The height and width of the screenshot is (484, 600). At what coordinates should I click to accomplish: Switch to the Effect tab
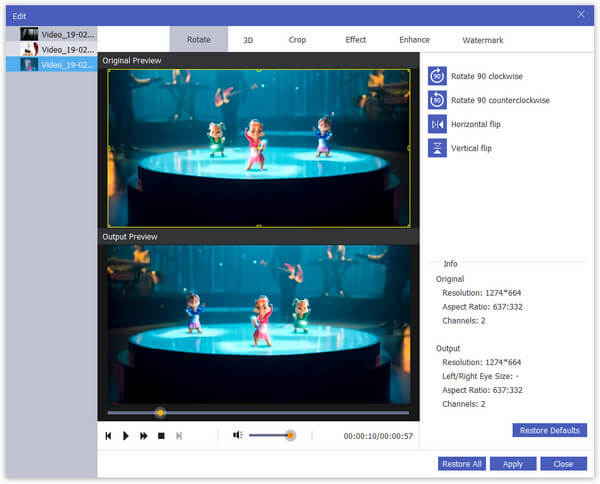tap(355, 40)
